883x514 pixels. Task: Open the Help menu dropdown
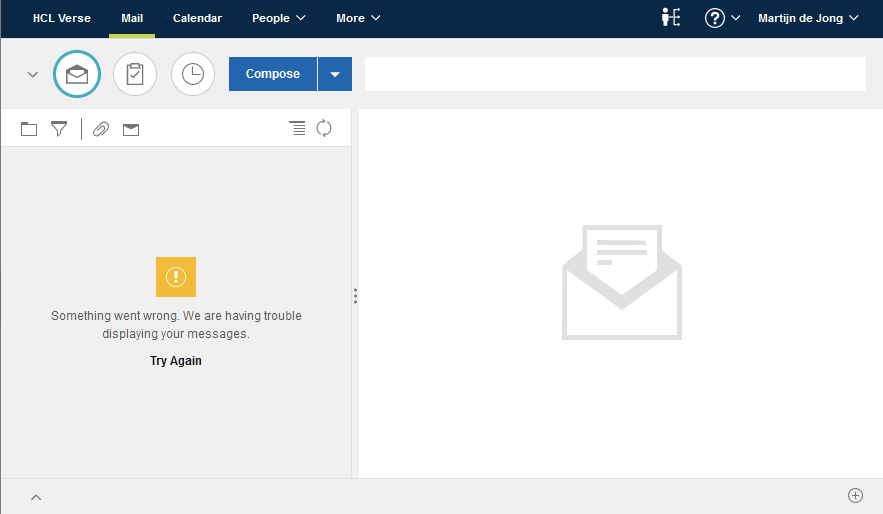pos(722,18)
